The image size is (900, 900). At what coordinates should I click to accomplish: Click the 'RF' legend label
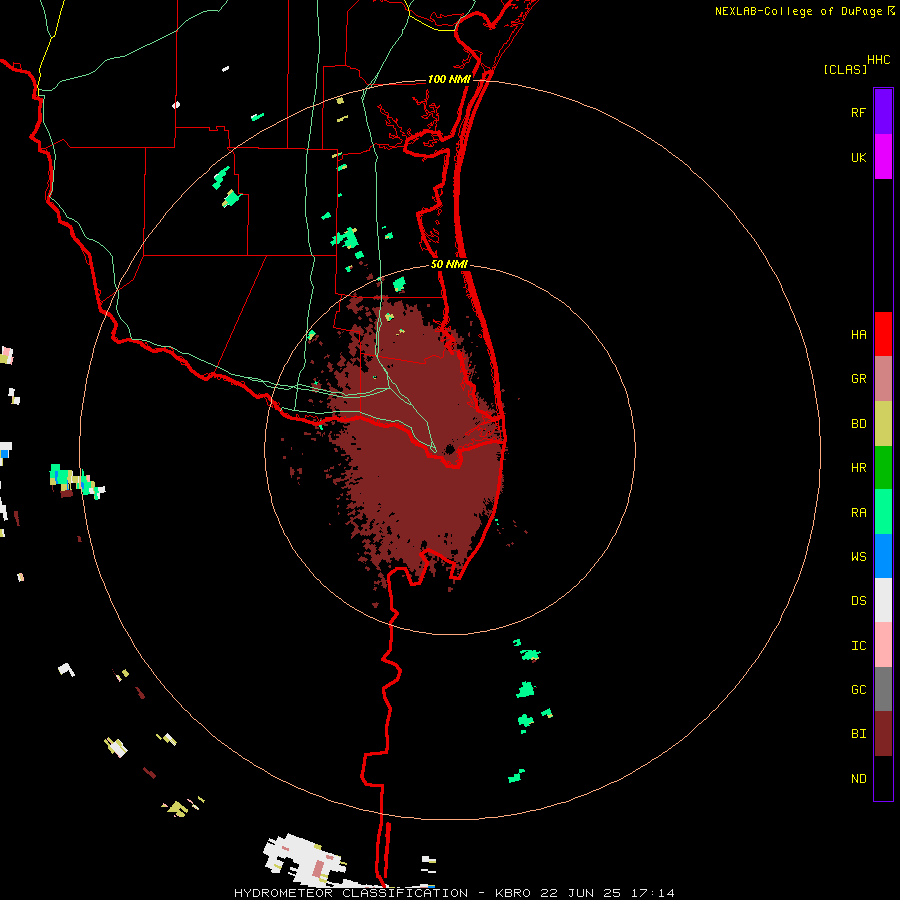point(859,113)
